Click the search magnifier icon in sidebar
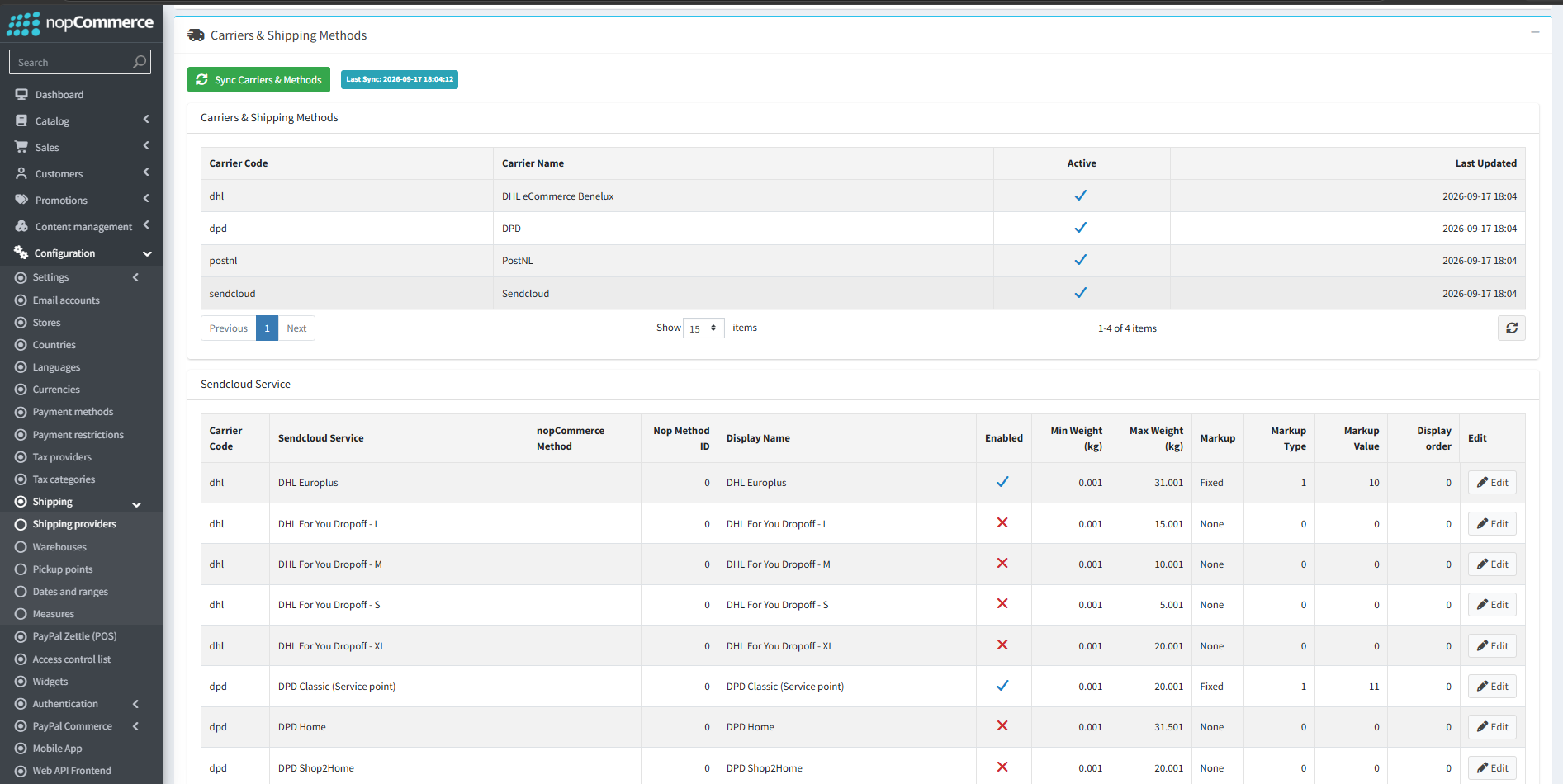The height and width of the screenshot is (784, 1563). tap(140, 62)
